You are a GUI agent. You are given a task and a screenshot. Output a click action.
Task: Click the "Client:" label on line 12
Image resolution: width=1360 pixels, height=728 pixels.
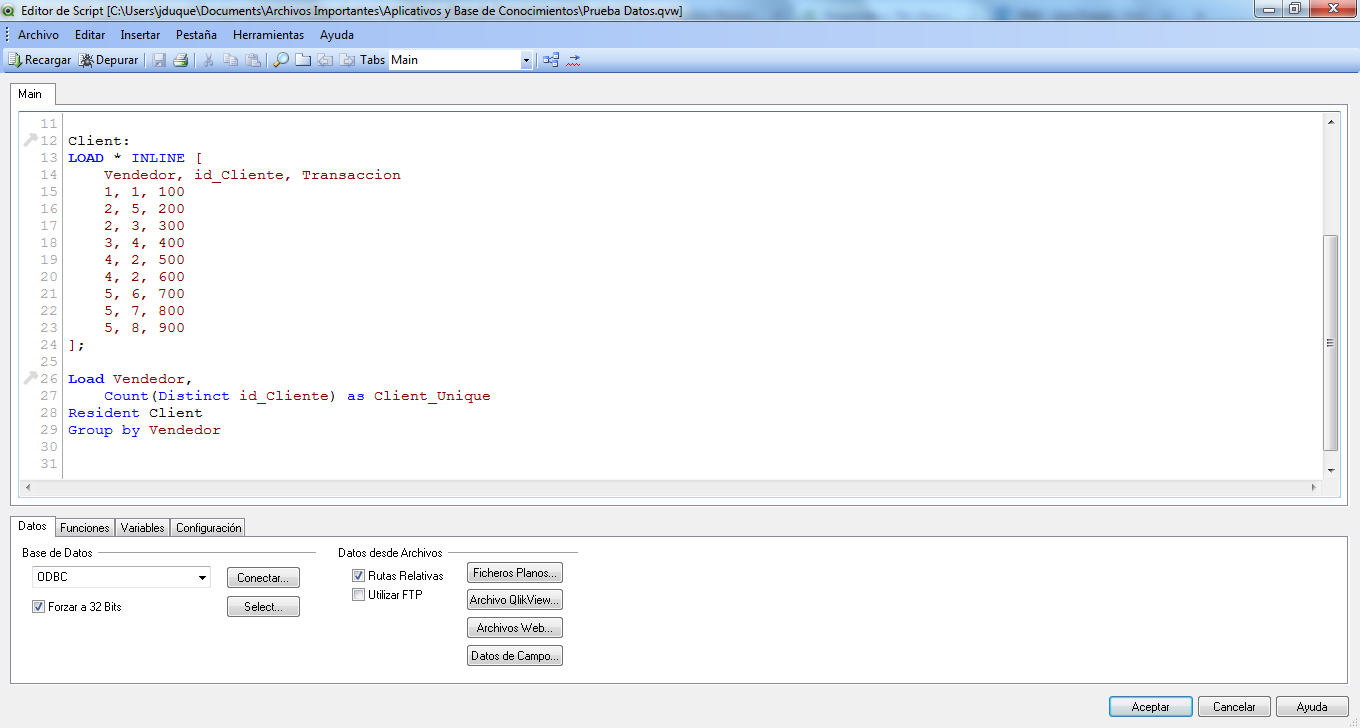(99, 141)
